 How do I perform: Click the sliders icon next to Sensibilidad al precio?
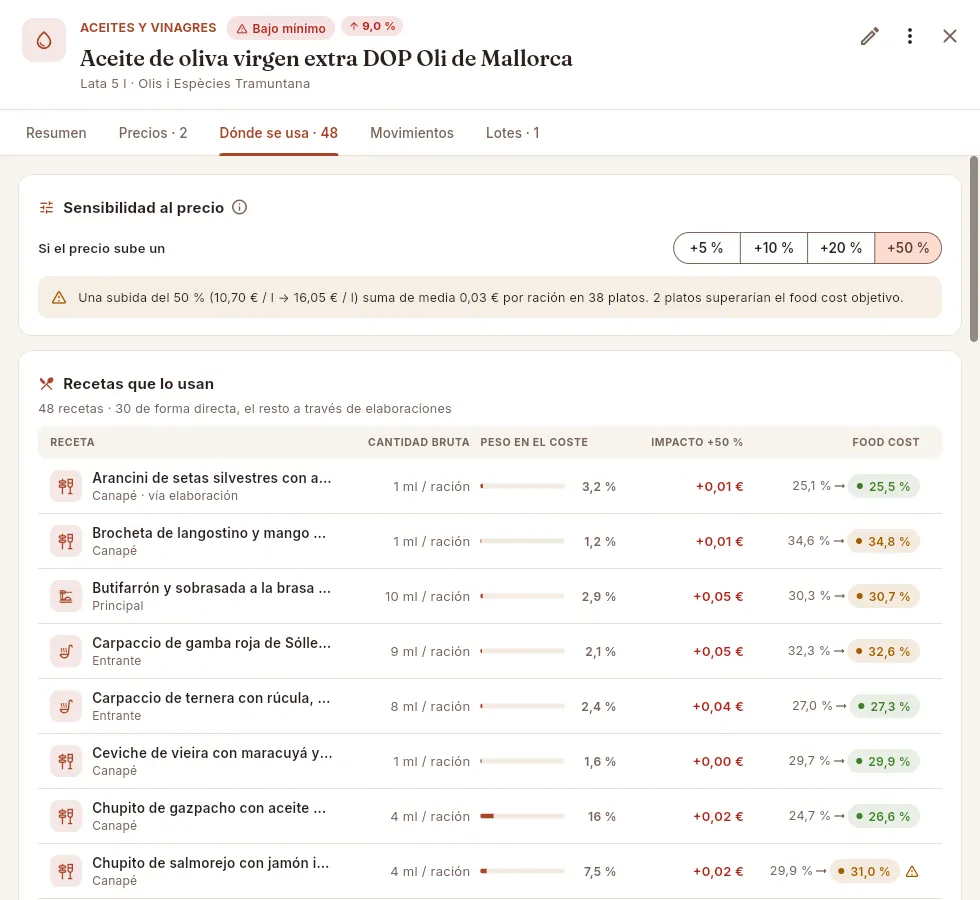(x=46, y=208)
